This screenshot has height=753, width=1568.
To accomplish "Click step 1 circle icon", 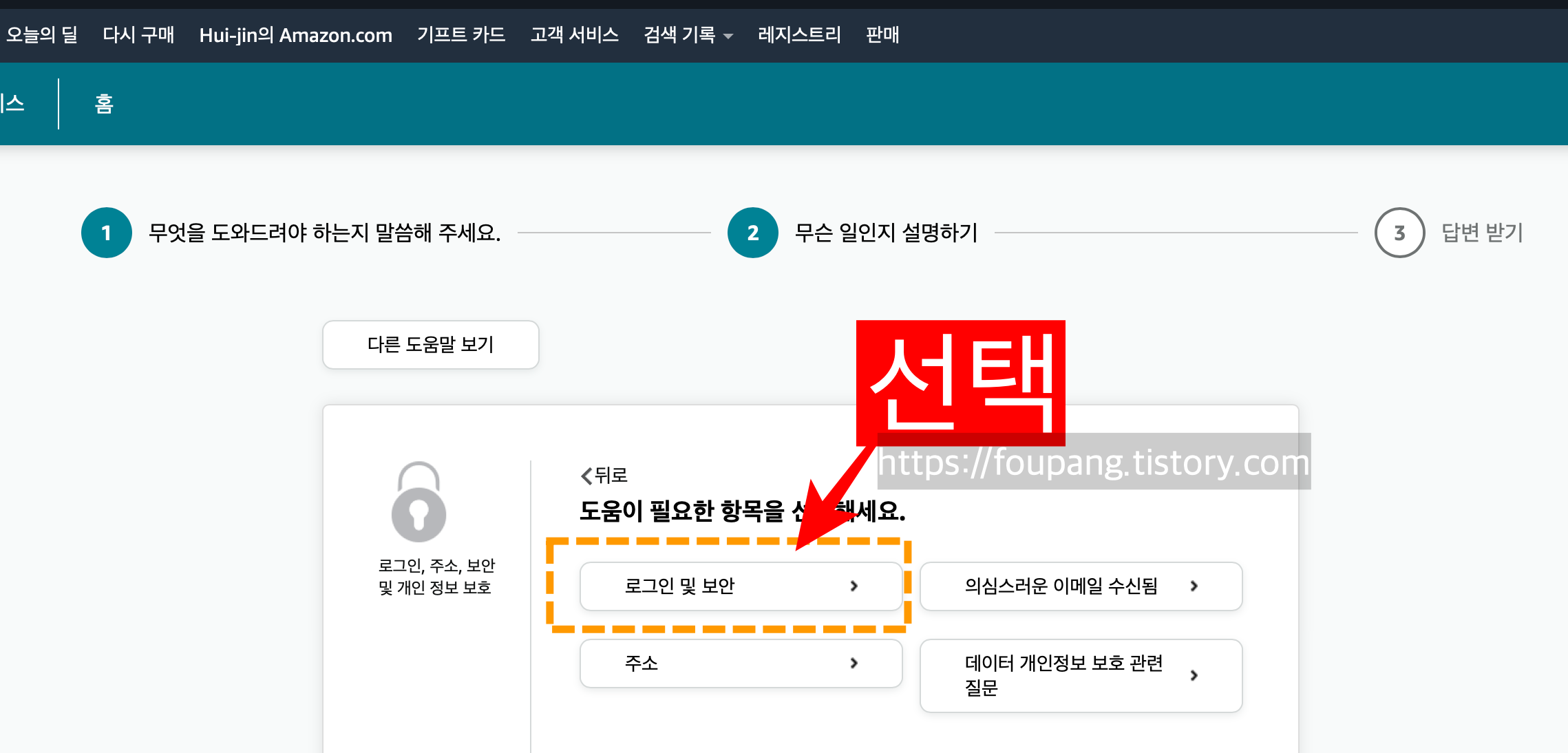I will coord(106,233).
